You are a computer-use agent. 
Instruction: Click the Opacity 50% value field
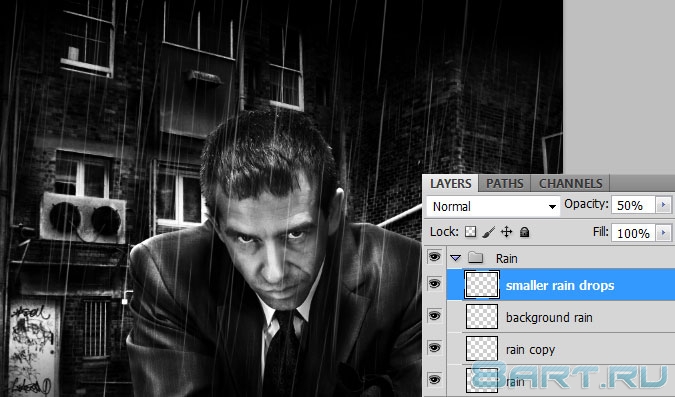(633, 205)
